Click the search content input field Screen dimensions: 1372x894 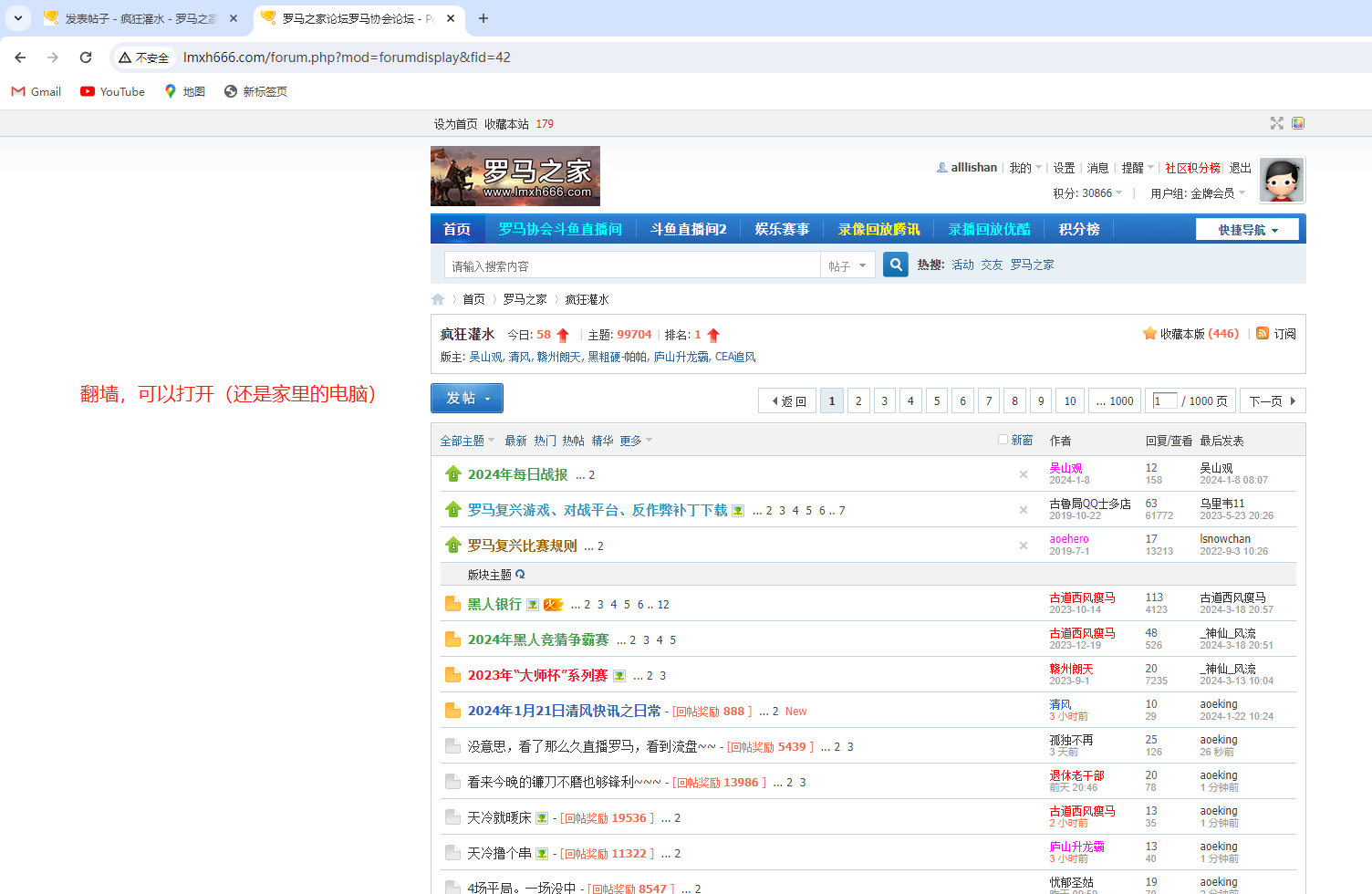pyautogui.click(x=631, y=265)
